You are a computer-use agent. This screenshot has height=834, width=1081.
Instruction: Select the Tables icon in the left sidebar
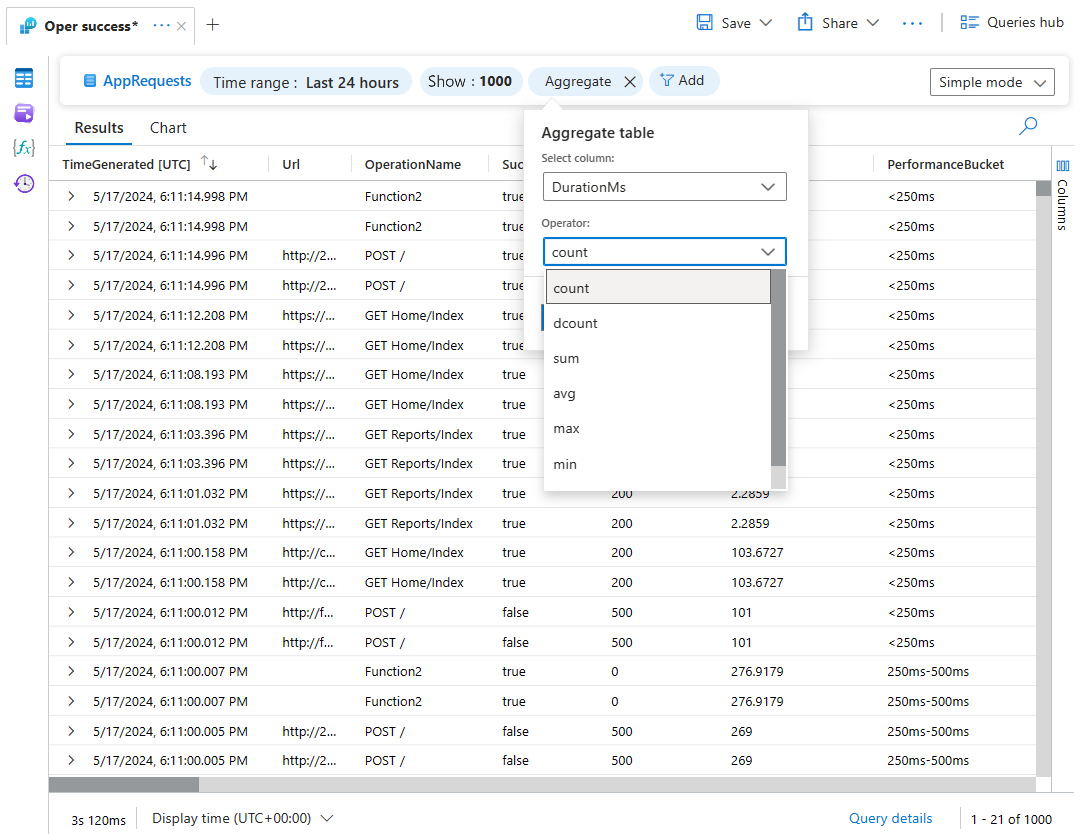[x=23, y=78]
